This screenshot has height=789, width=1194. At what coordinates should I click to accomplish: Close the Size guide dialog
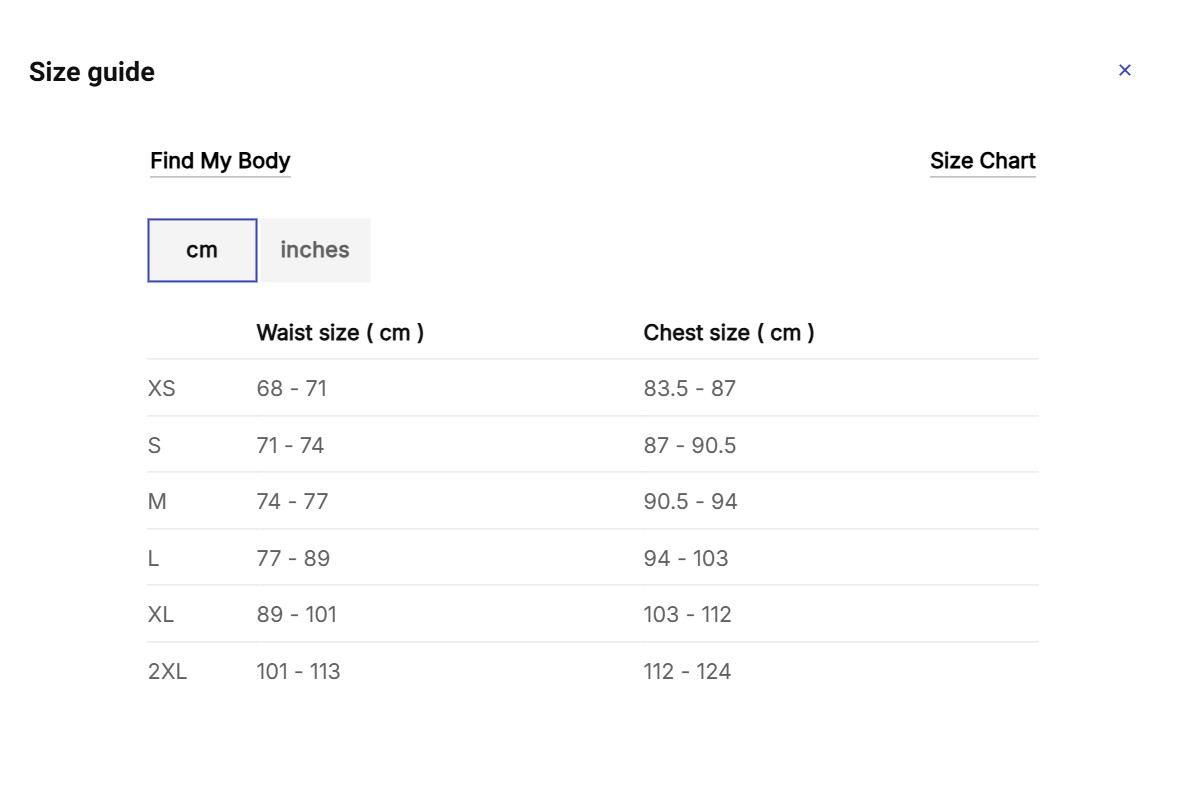(1124, 70)
